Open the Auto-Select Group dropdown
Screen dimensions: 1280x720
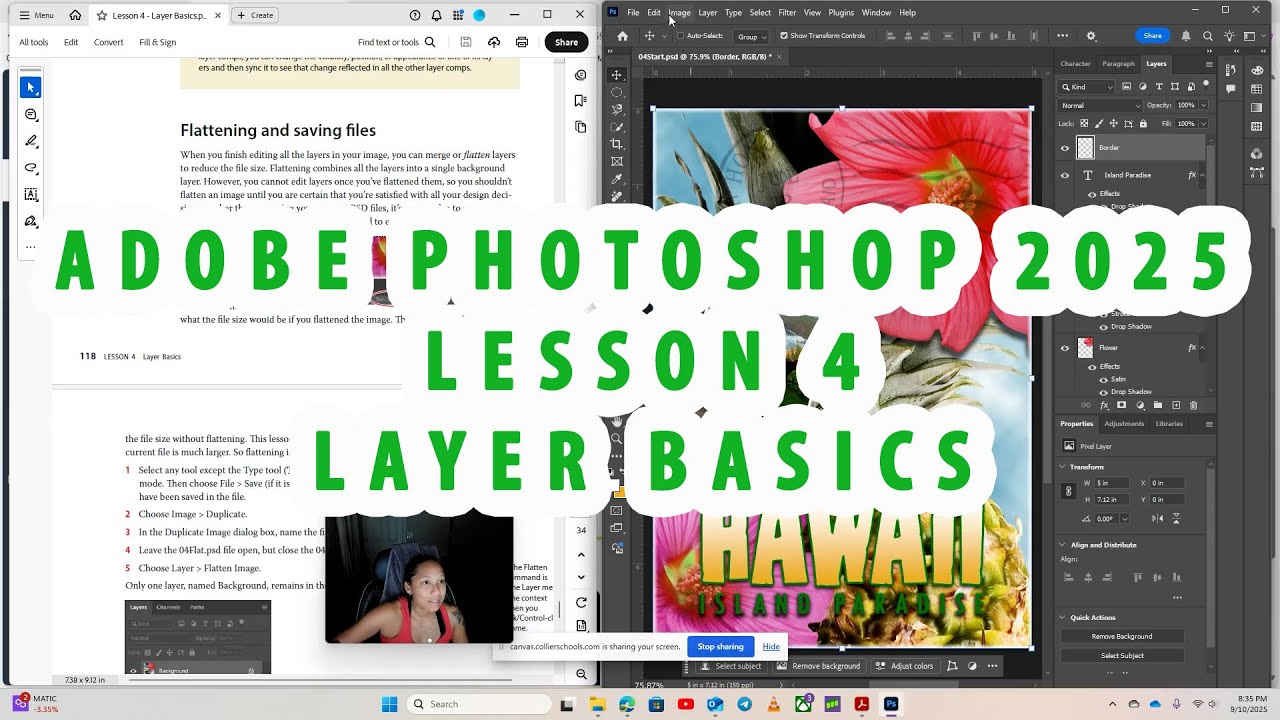point(751,36)
